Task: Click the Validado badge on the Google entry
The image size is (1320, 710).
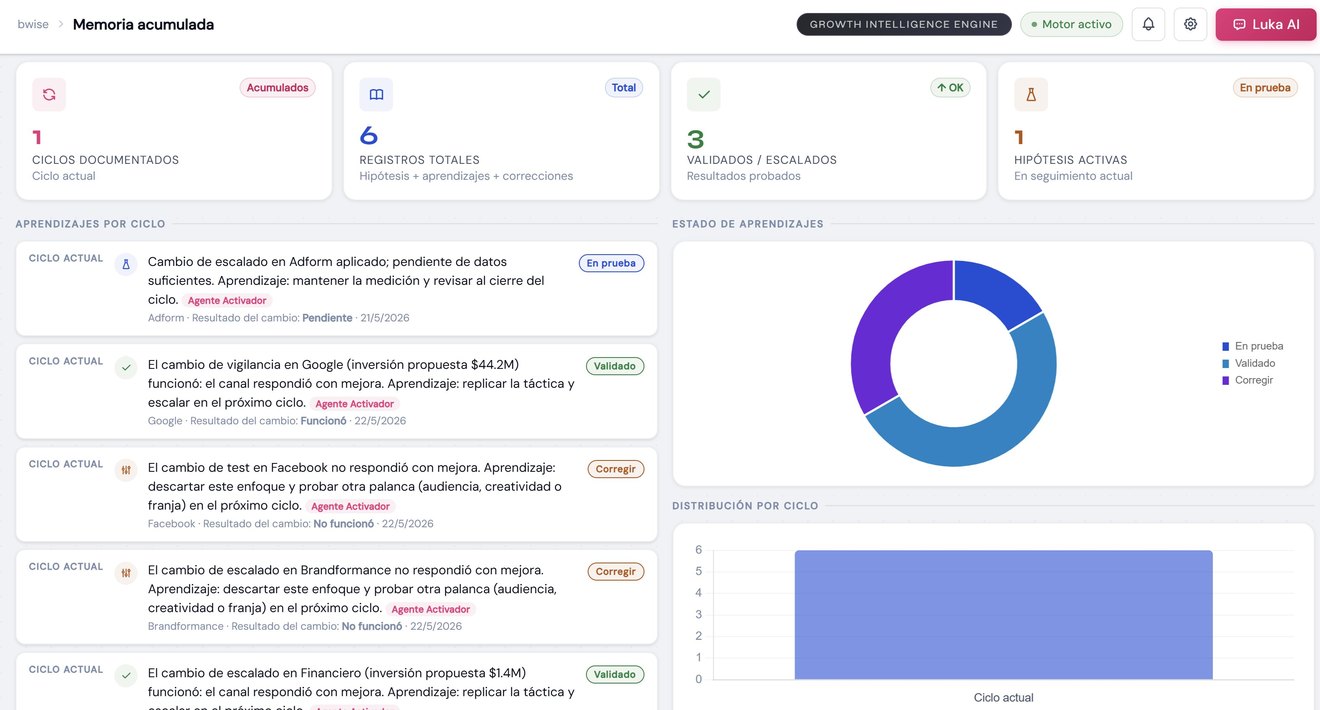Action: click(615, 366)
